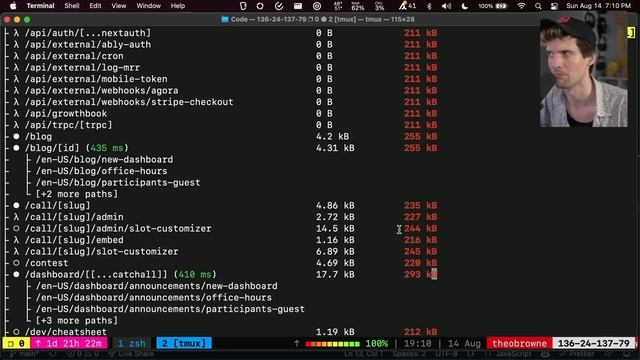
Task: Open the Apple menu
Action: [x=13, y=6]
